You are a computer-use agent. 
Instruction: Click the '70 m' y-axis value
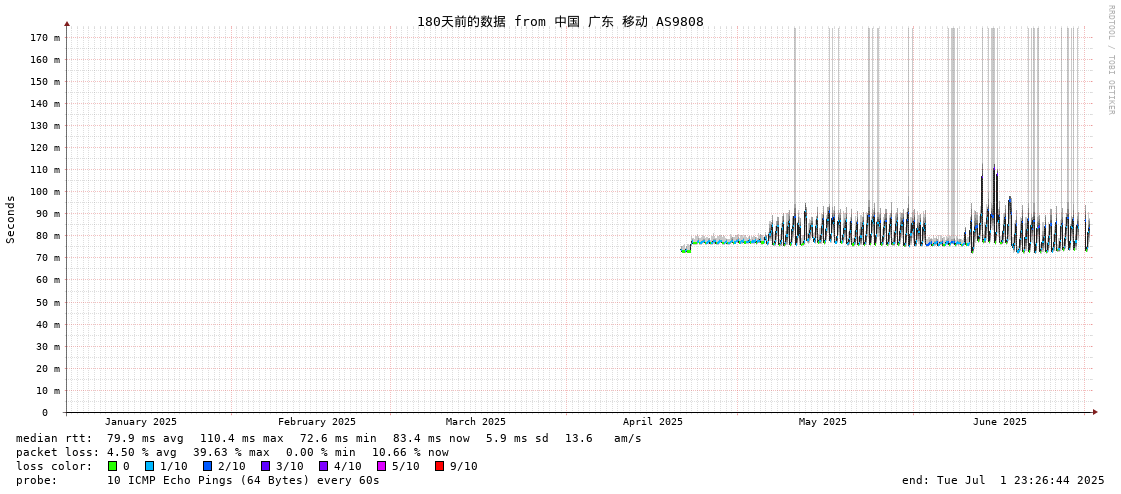[x=49, y=258]
